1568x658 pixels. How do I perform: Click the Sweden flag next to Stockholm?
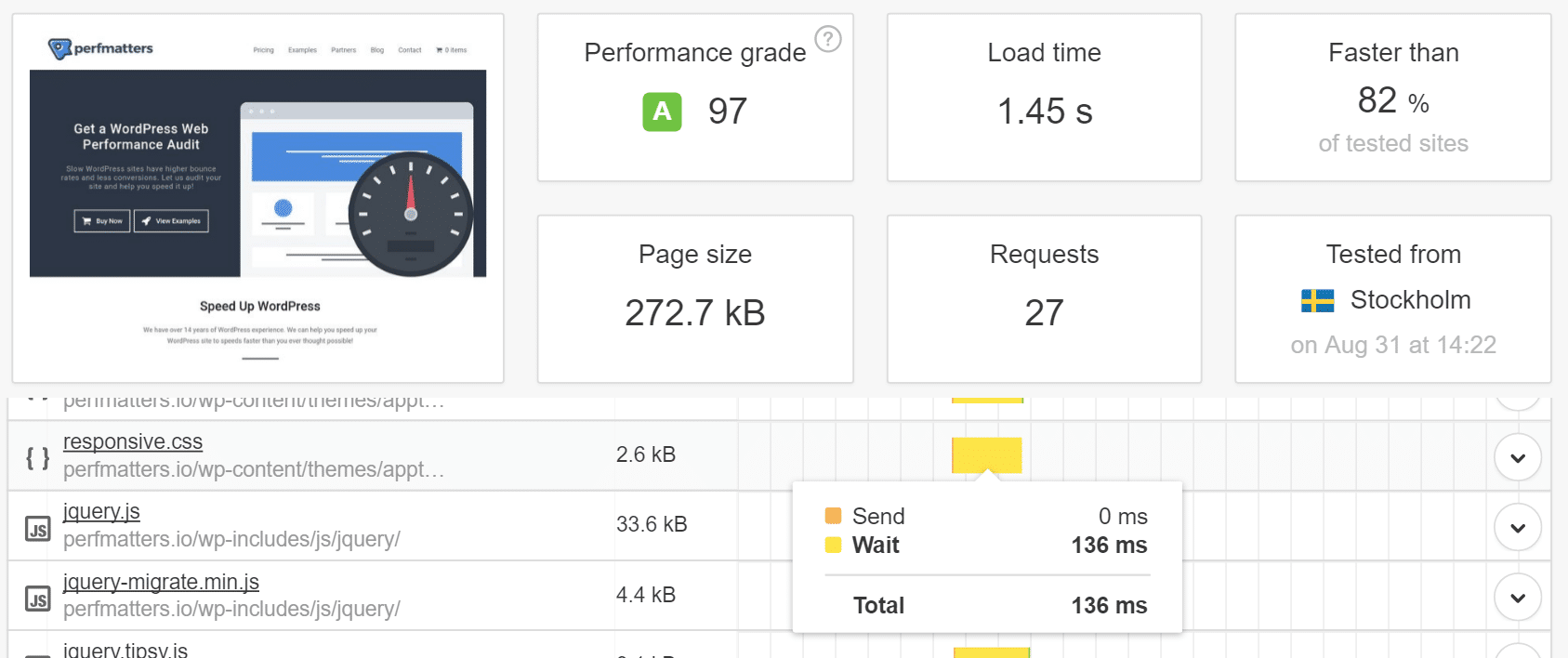coord(1317,300)
